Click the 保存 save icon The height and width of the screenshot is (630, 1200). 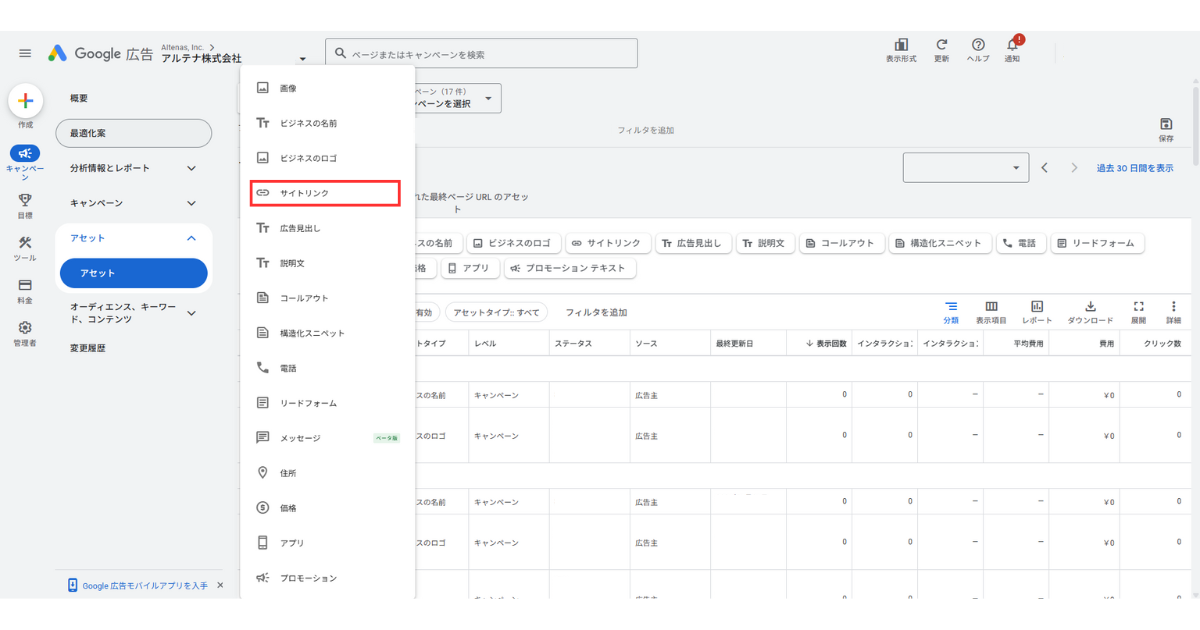pyautogui.click(x=1166, y=124)
